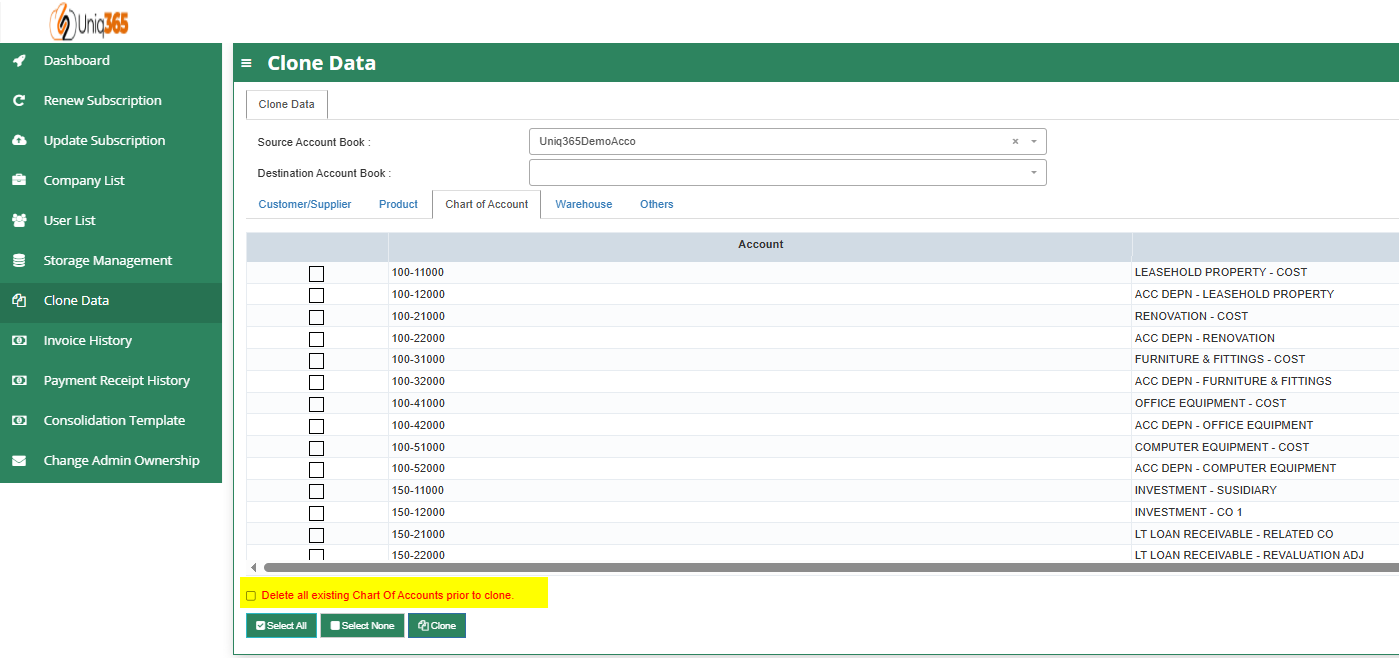Click the scroll-left arrow of the table
This screenshot has width=1399, height=658.
click(x=253, y=568)
